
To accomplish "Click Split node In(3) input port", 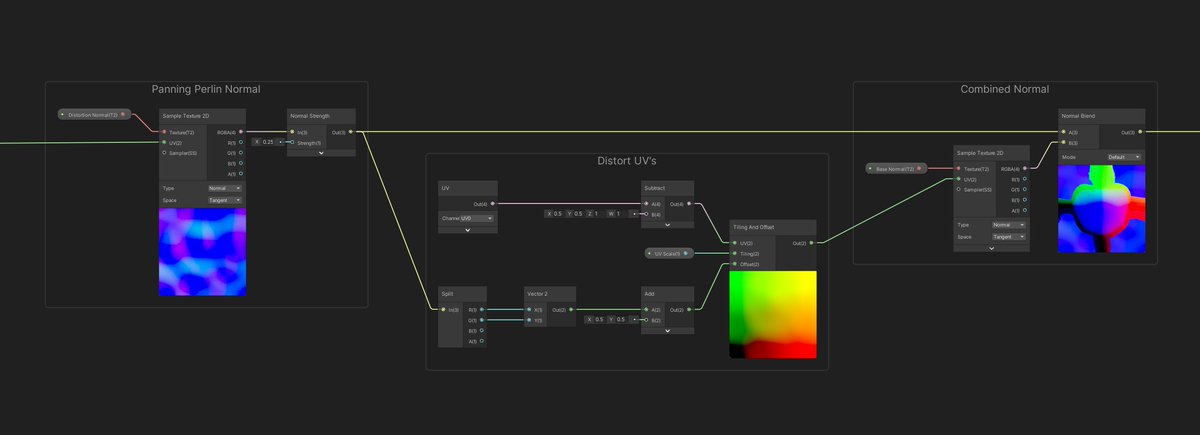I will 444,310.
